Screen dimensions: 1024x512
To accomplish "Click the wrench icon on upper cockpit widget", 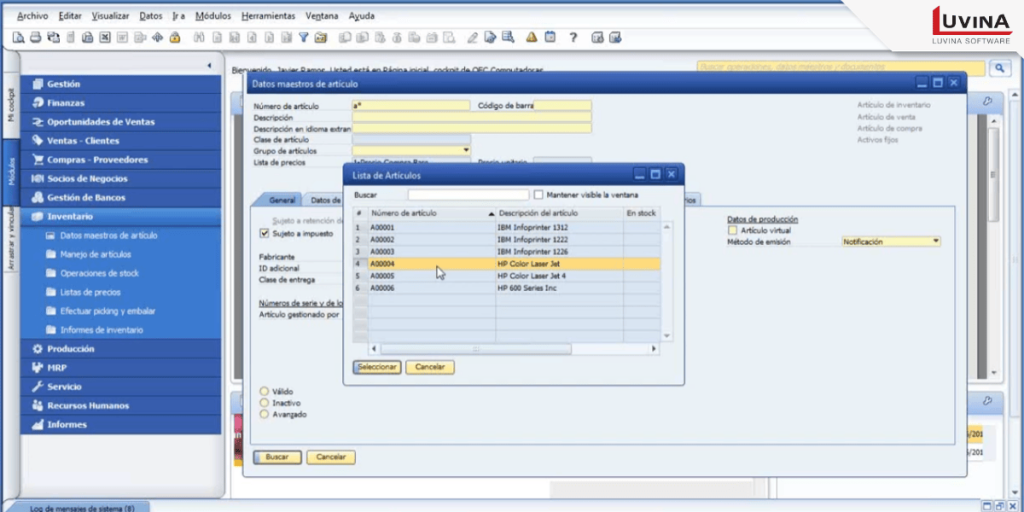I will 987,101.
